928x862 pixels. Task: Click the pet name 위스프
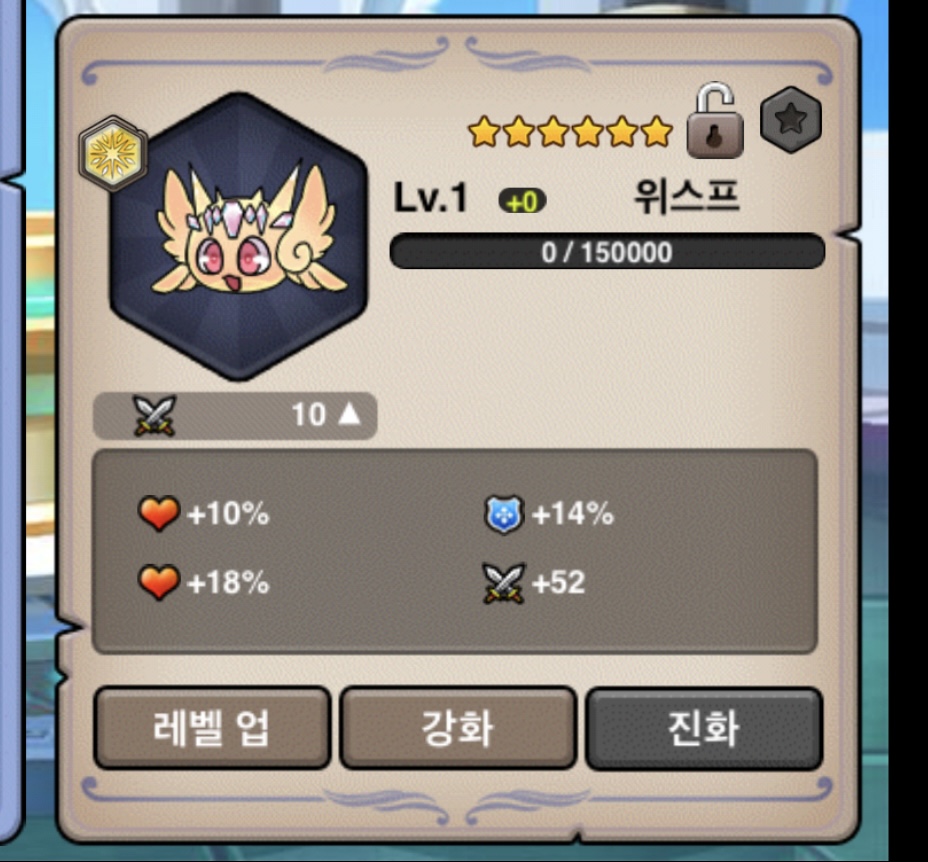click(x=687, y=197)
